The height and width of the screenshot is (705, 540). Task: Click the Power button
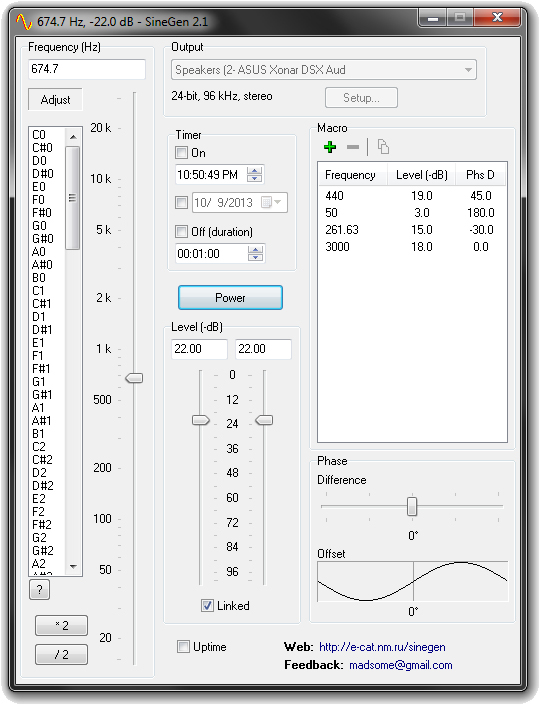point(230,298)
